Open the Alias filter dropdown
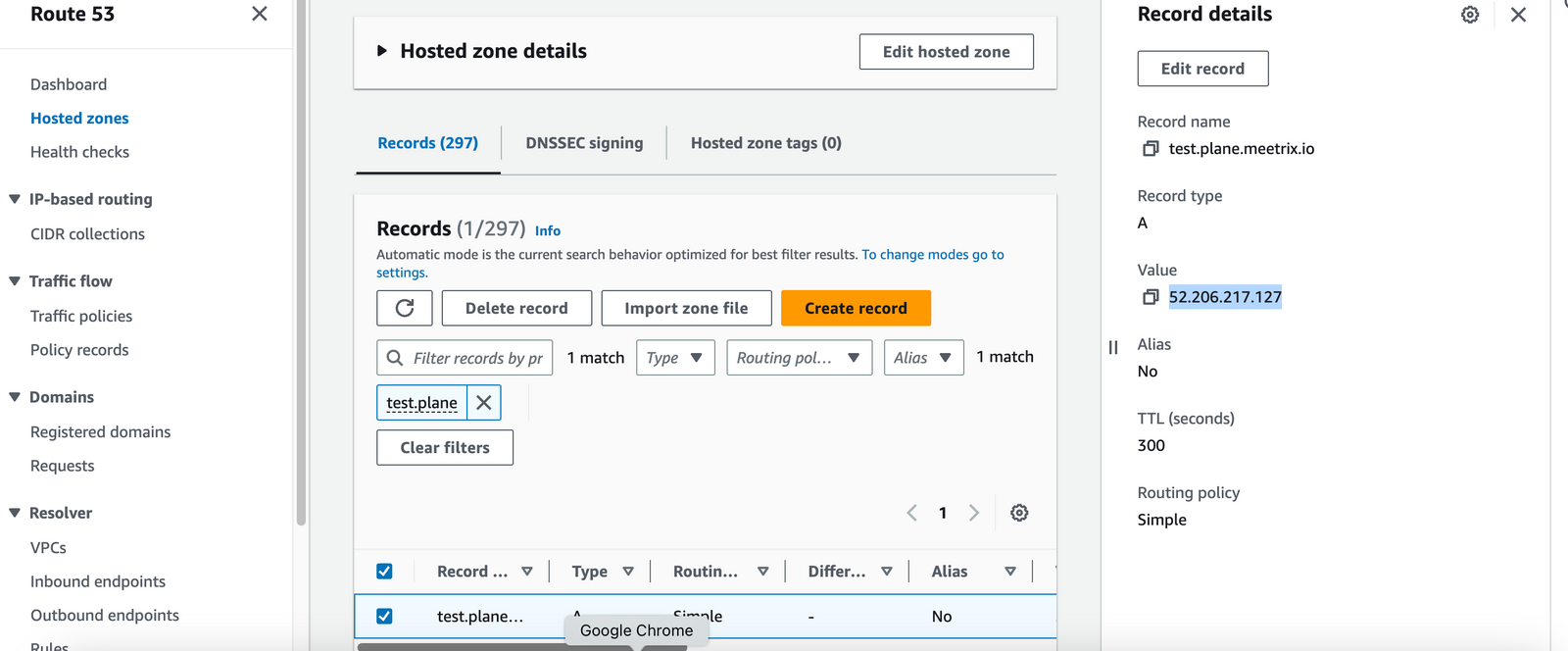 (923, 358)
